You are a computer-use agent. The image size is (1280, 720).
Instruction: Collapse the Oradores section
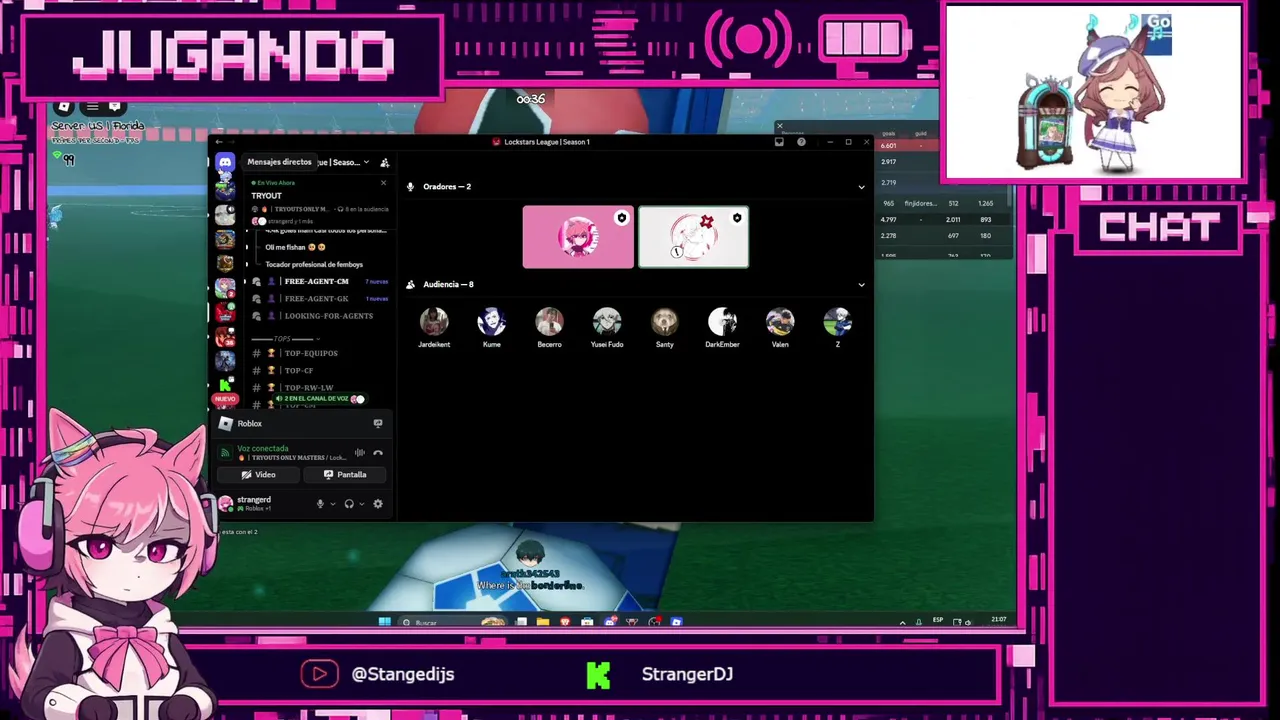pyautogui.click(x=861, y=187)
